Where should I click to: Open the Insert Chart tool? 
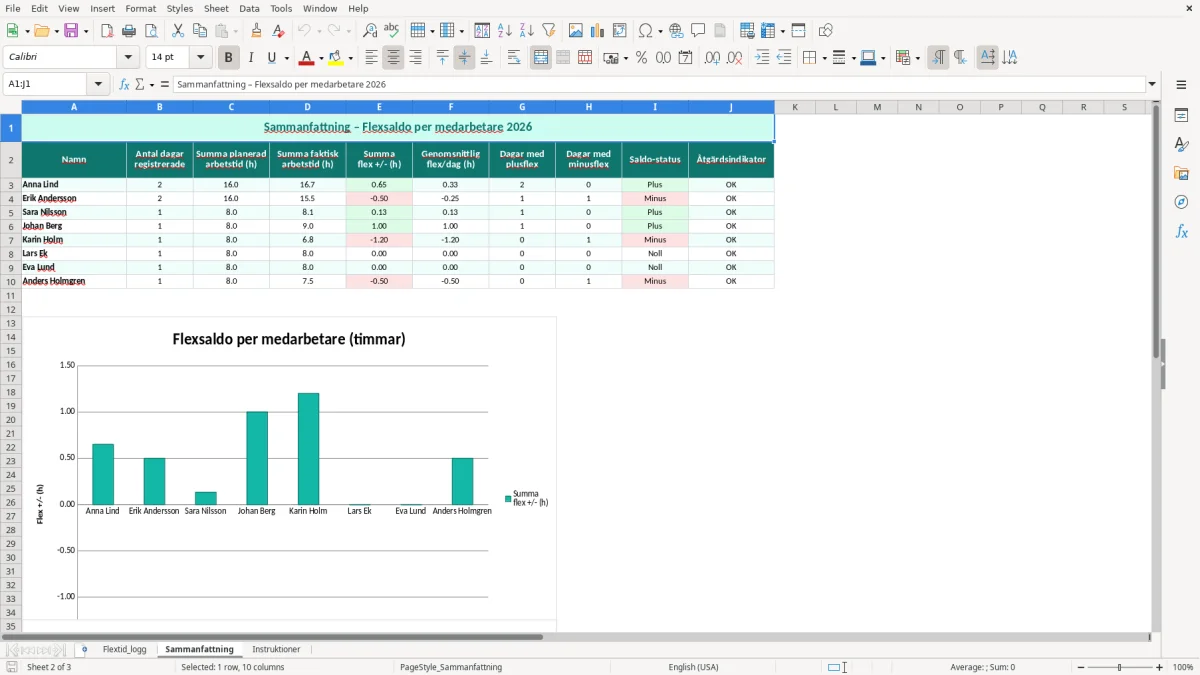coord(598,31)
